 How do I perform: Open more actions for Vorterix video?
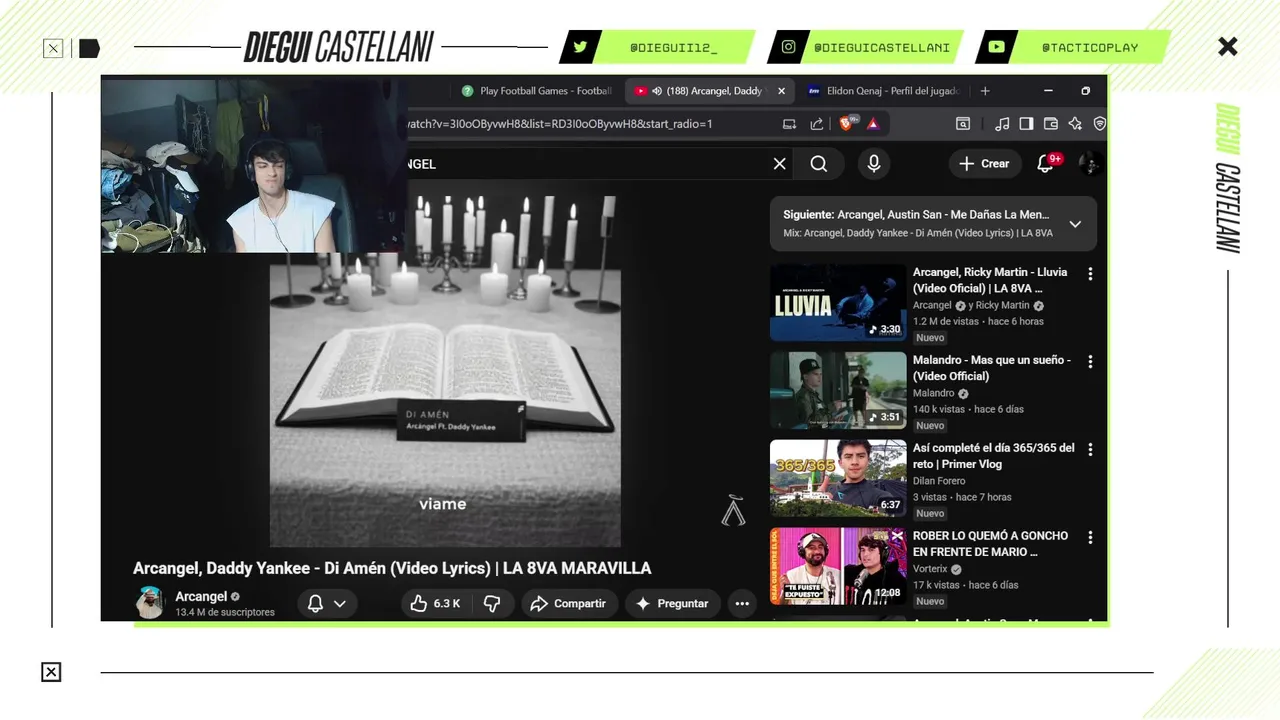coord(1090,538)
